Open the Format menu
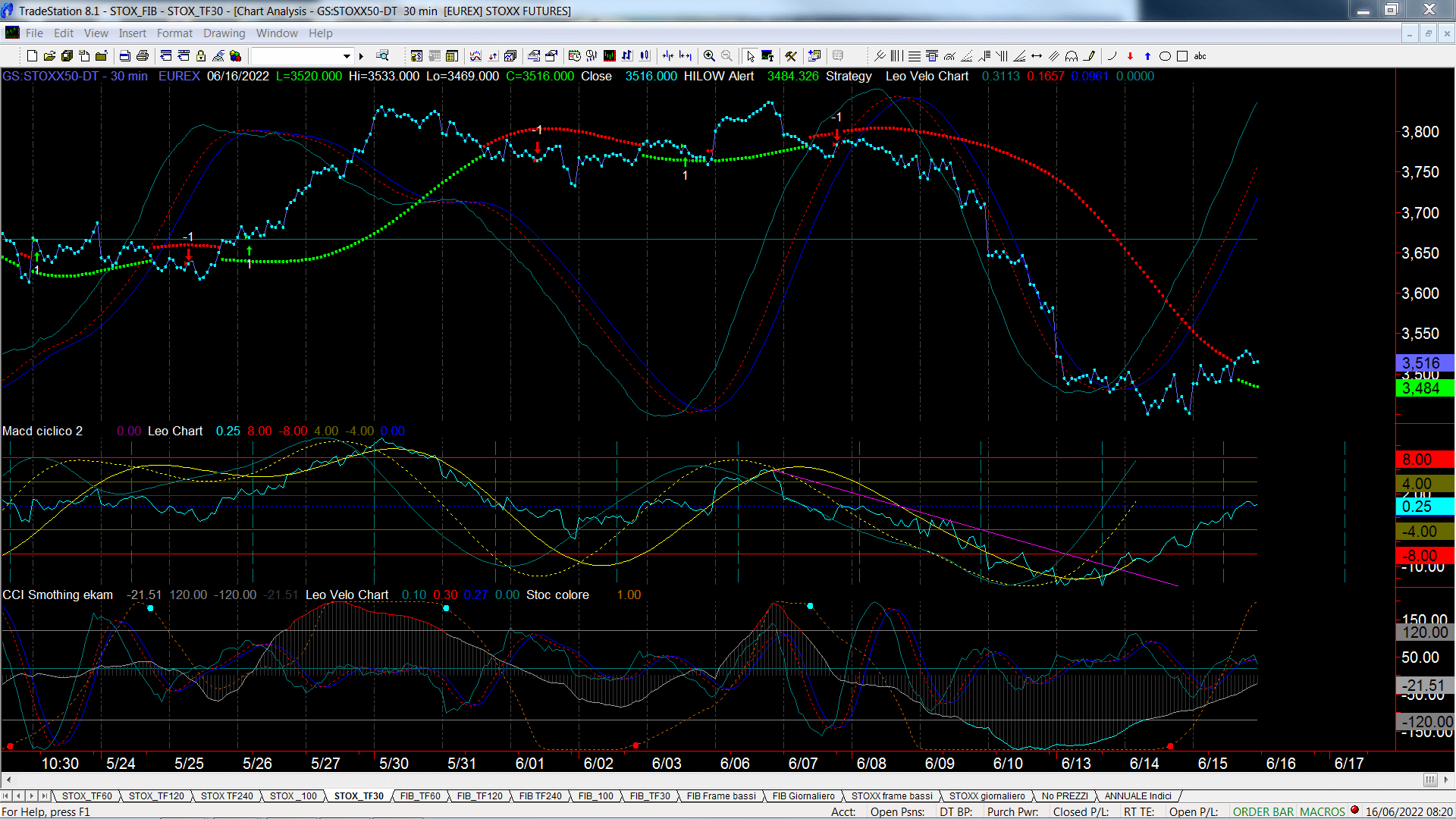The height and width of the screenshot is (819, 1456). coord(174,33)
